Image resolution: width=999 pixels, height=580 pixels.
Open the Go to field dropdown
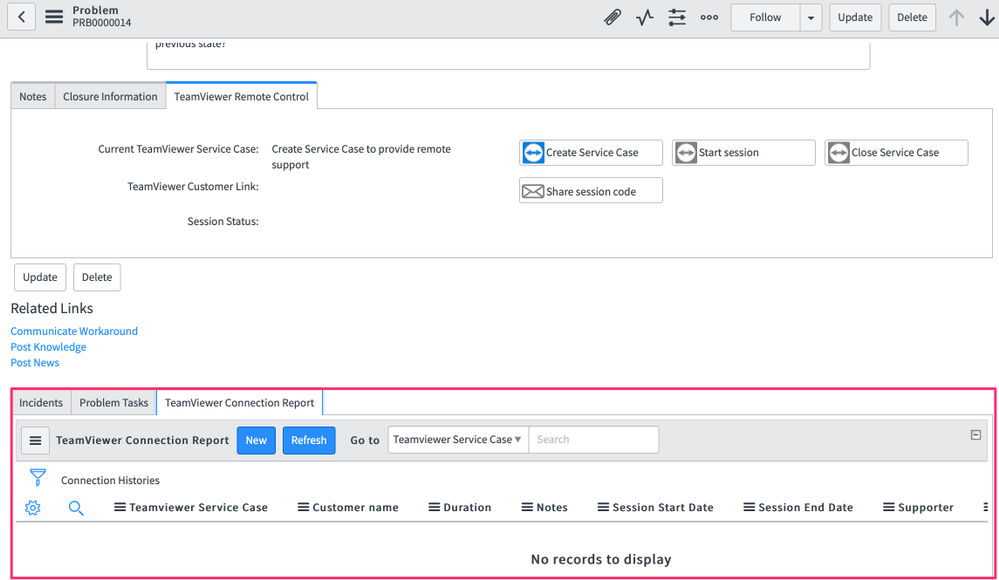458,439
